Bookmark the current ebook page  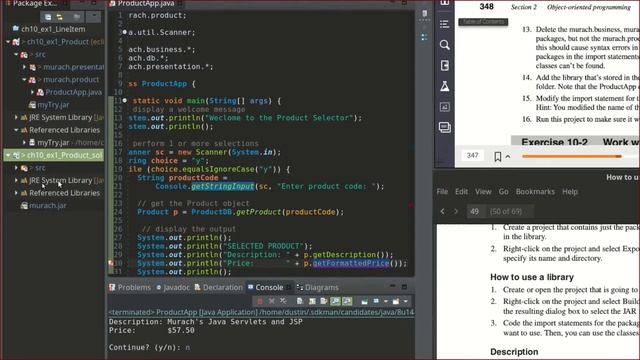(498, 156)
